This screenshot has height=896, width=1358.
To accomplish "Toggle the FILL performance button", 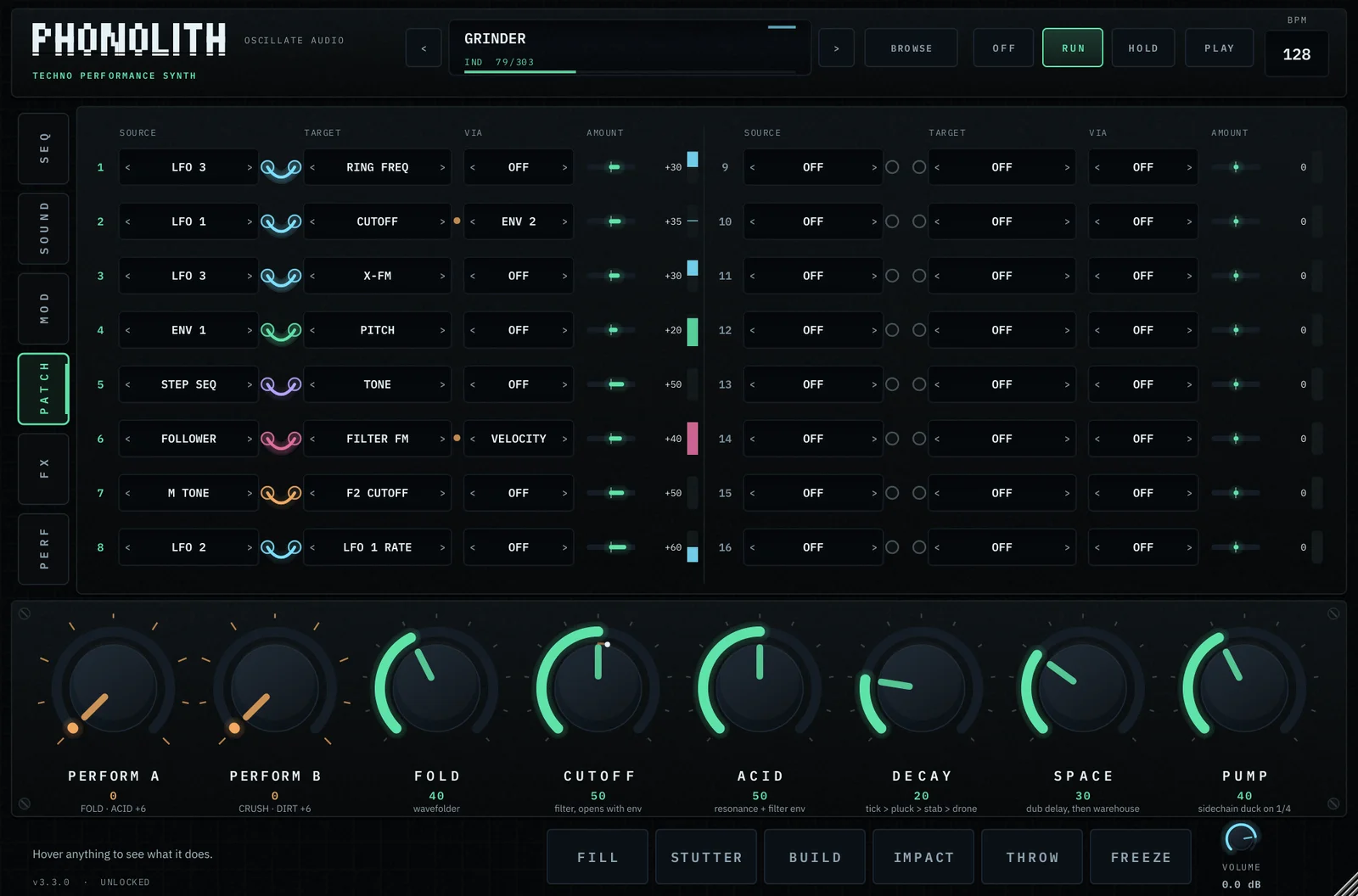I will tap(598, 857).
